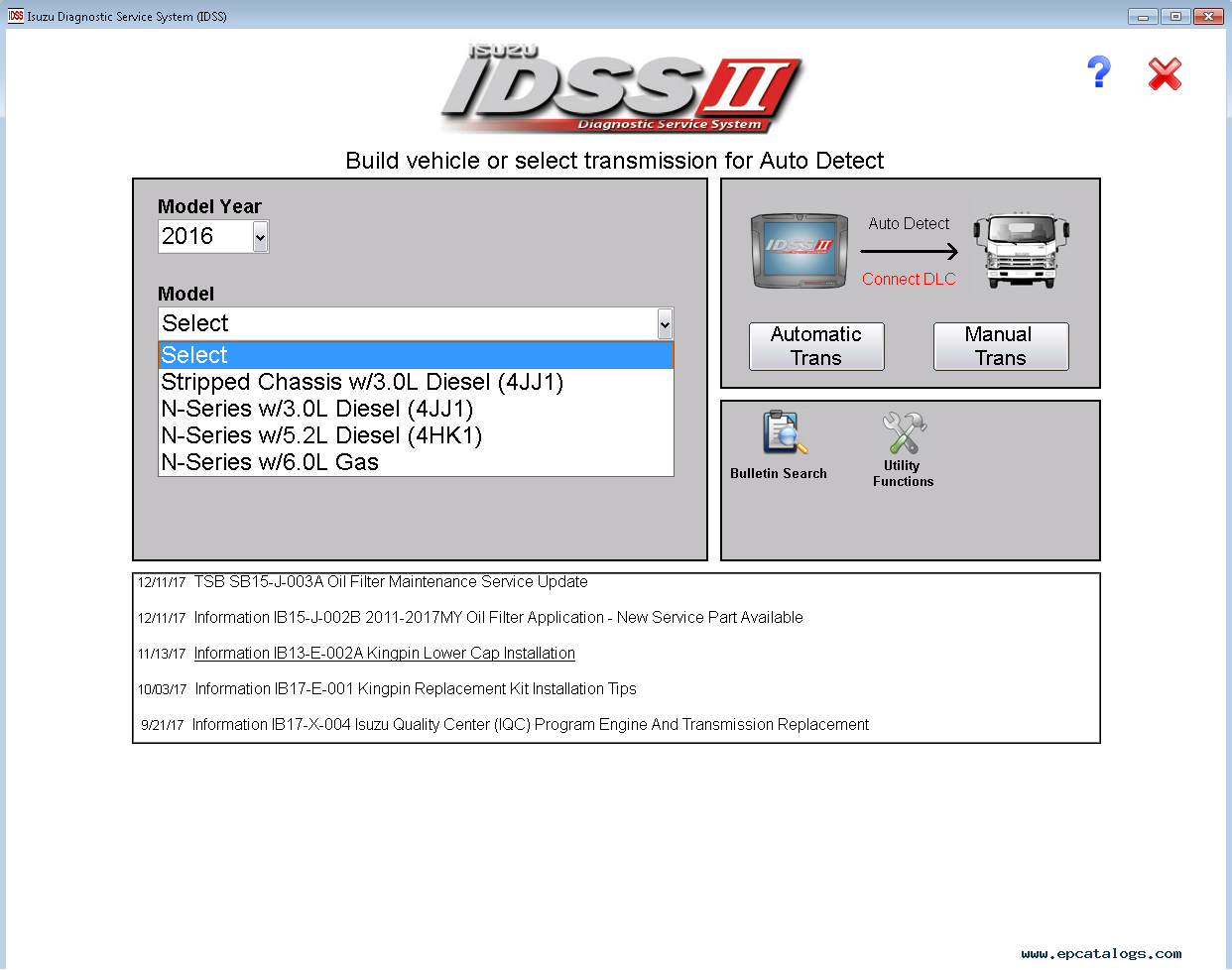Open the Model Year dropdown arrow
Viewport: 1232px width, 970px height.
[260, 237]
